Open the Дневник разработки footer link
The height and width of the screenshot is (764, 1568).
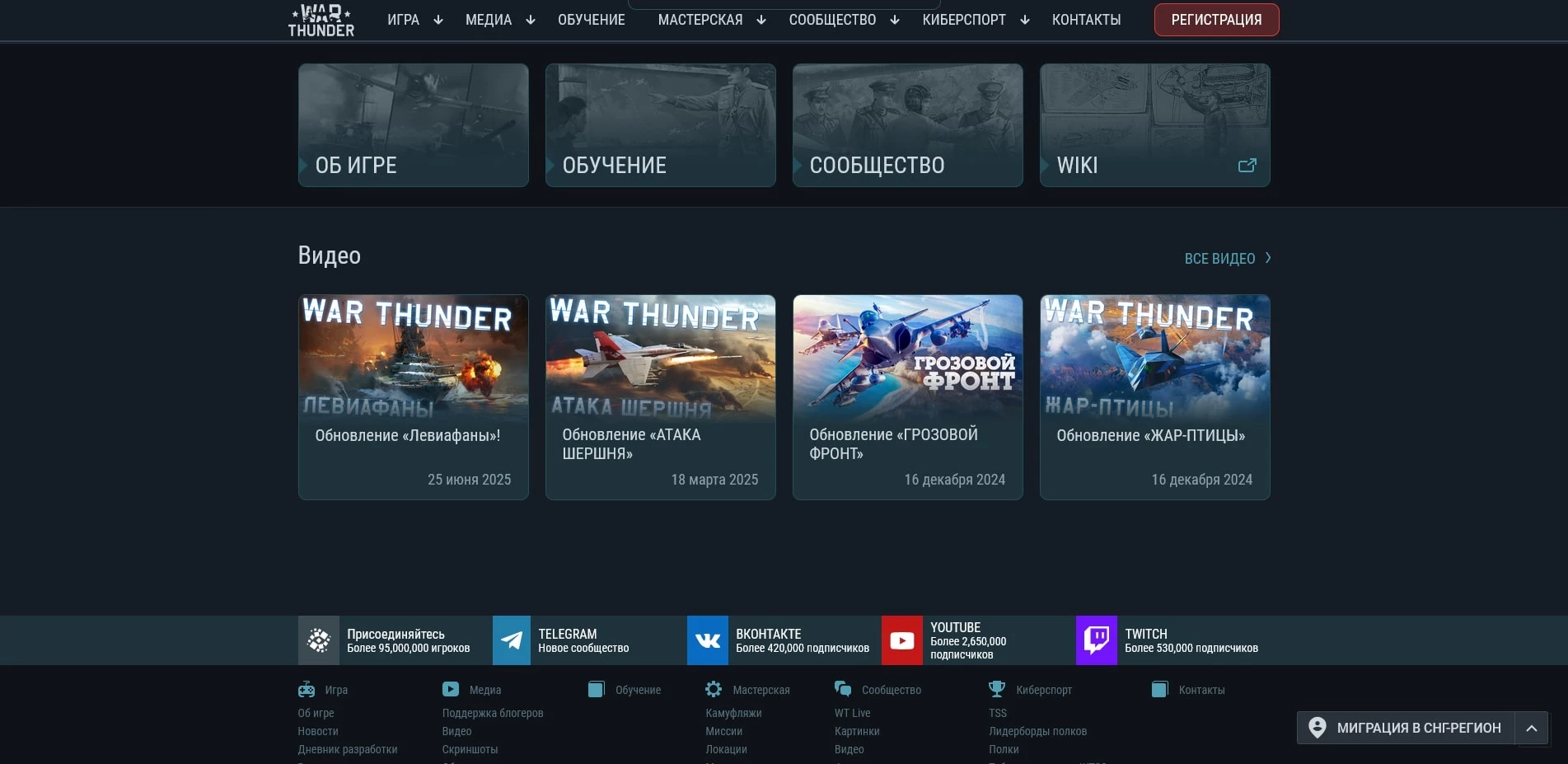click(347, 749)
